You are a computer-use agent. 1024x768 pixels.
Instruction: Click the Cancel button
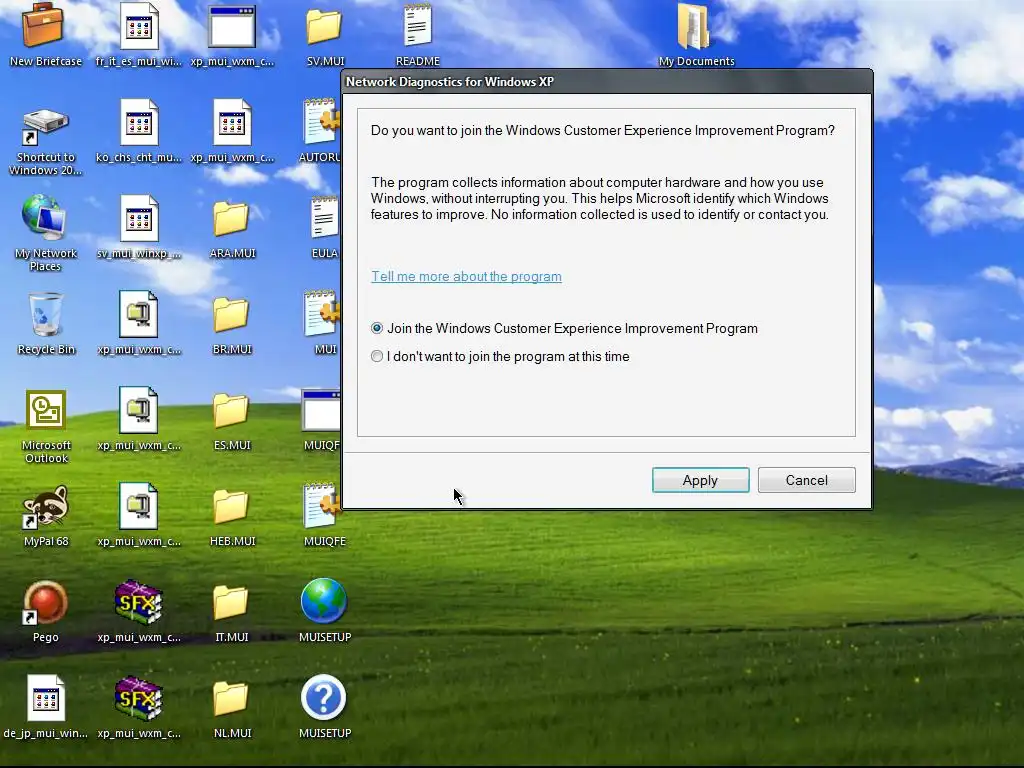(x=807, y=480)
